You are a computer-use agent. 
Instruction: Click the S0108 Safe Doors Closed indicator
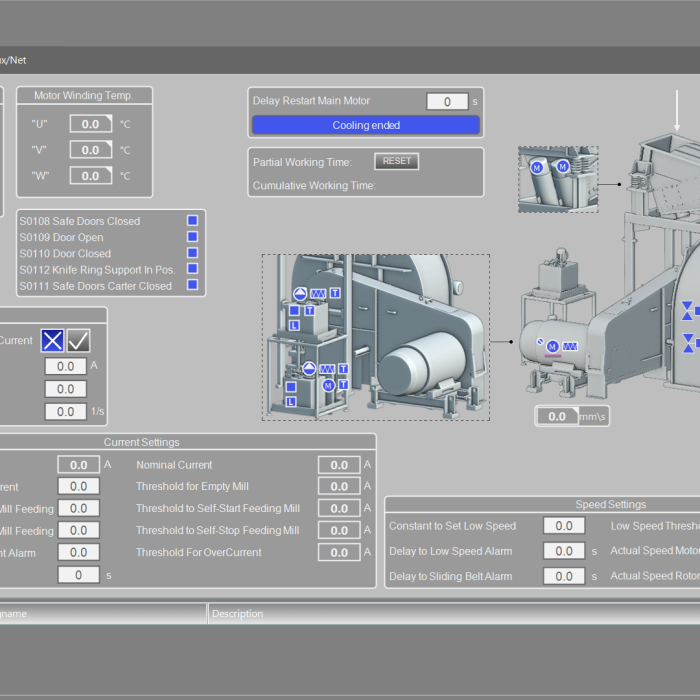click(193, 221)
